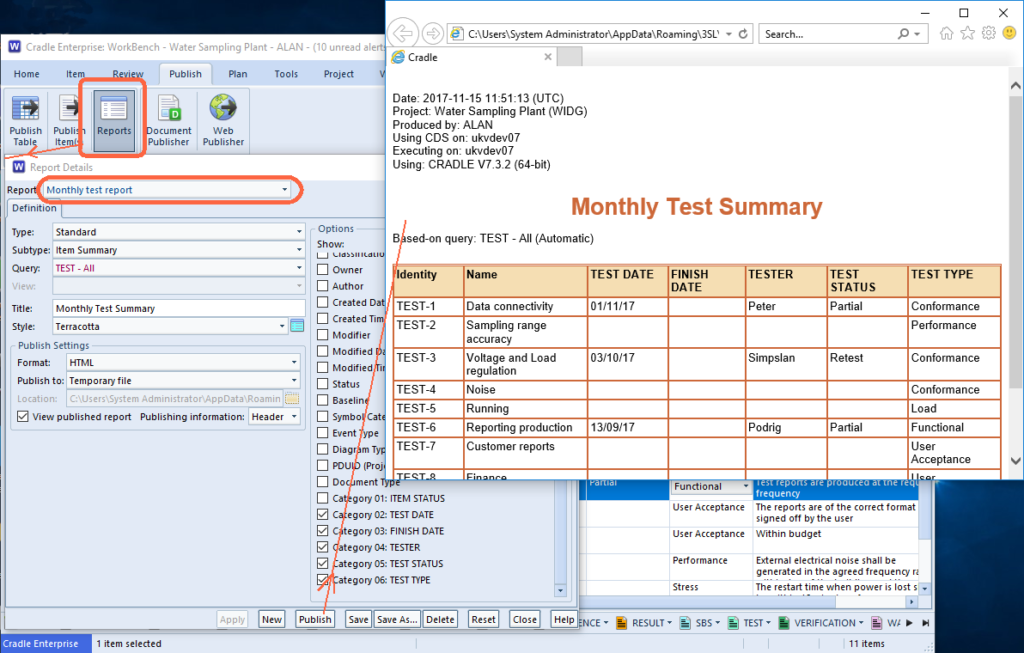Switch to the Tools ribbon tab
Viewport: 1024px width, 653px height.
pyautogui.click(x=286, y=73)
